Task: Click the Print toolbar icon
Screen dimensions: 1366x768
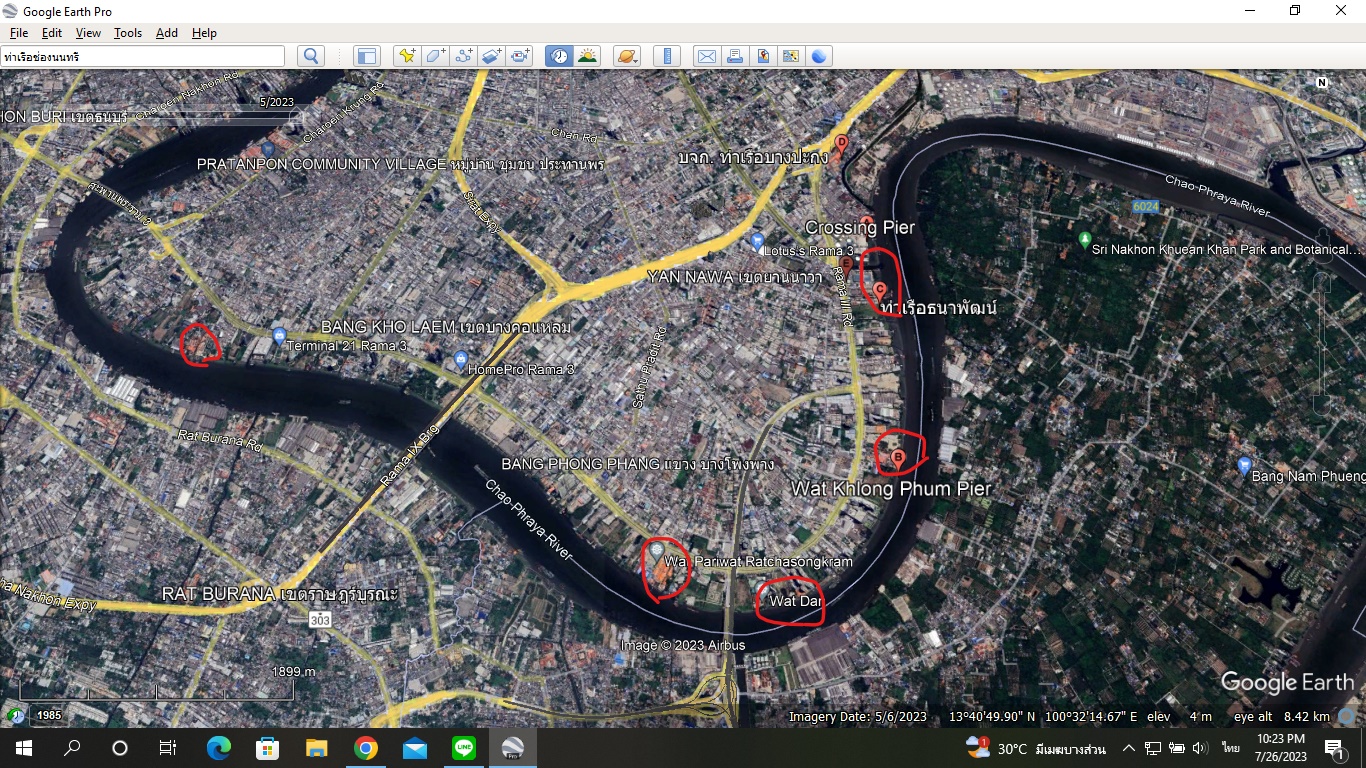Action: (735, 56)
